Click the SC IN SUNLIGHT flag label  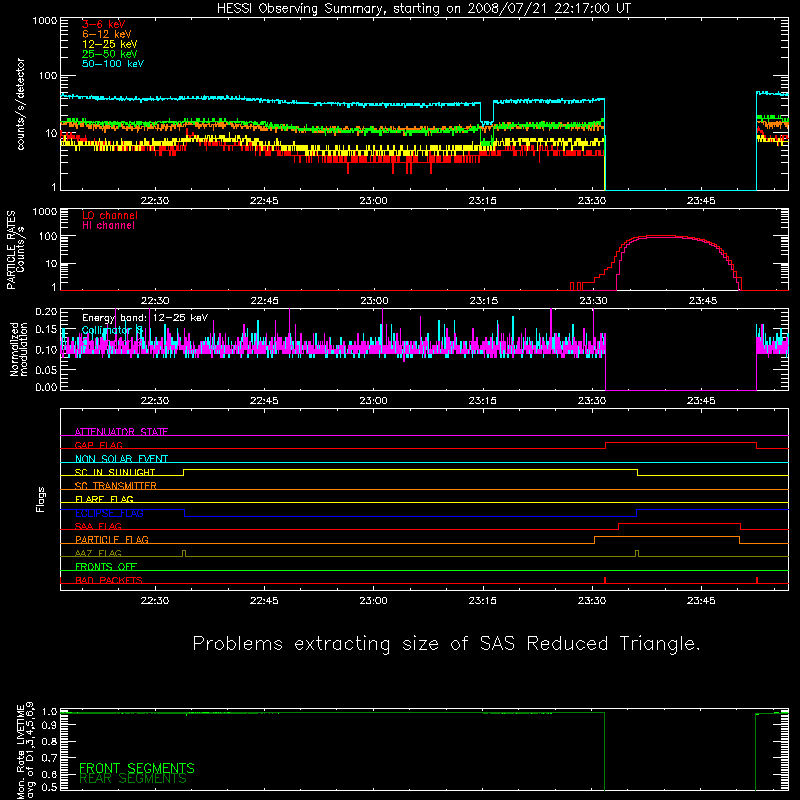(115, 472)
